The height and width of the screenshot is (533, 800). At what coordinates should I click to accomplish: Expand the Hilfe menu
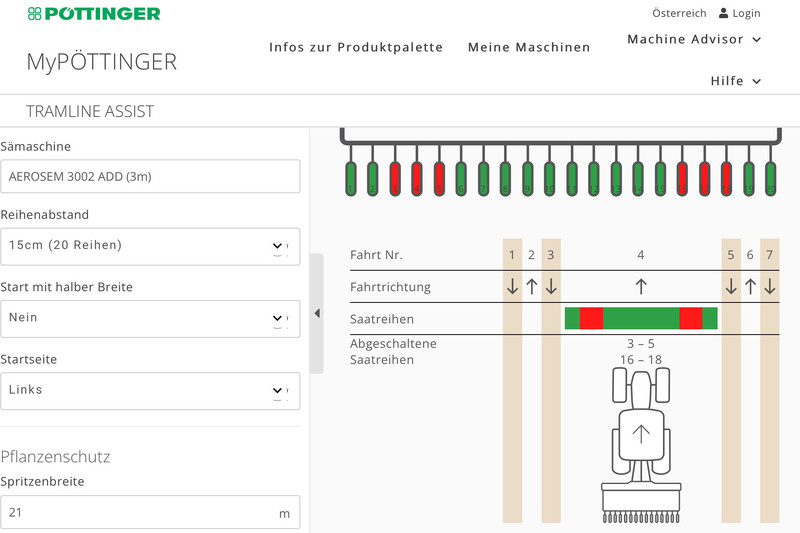coord(735,81)
